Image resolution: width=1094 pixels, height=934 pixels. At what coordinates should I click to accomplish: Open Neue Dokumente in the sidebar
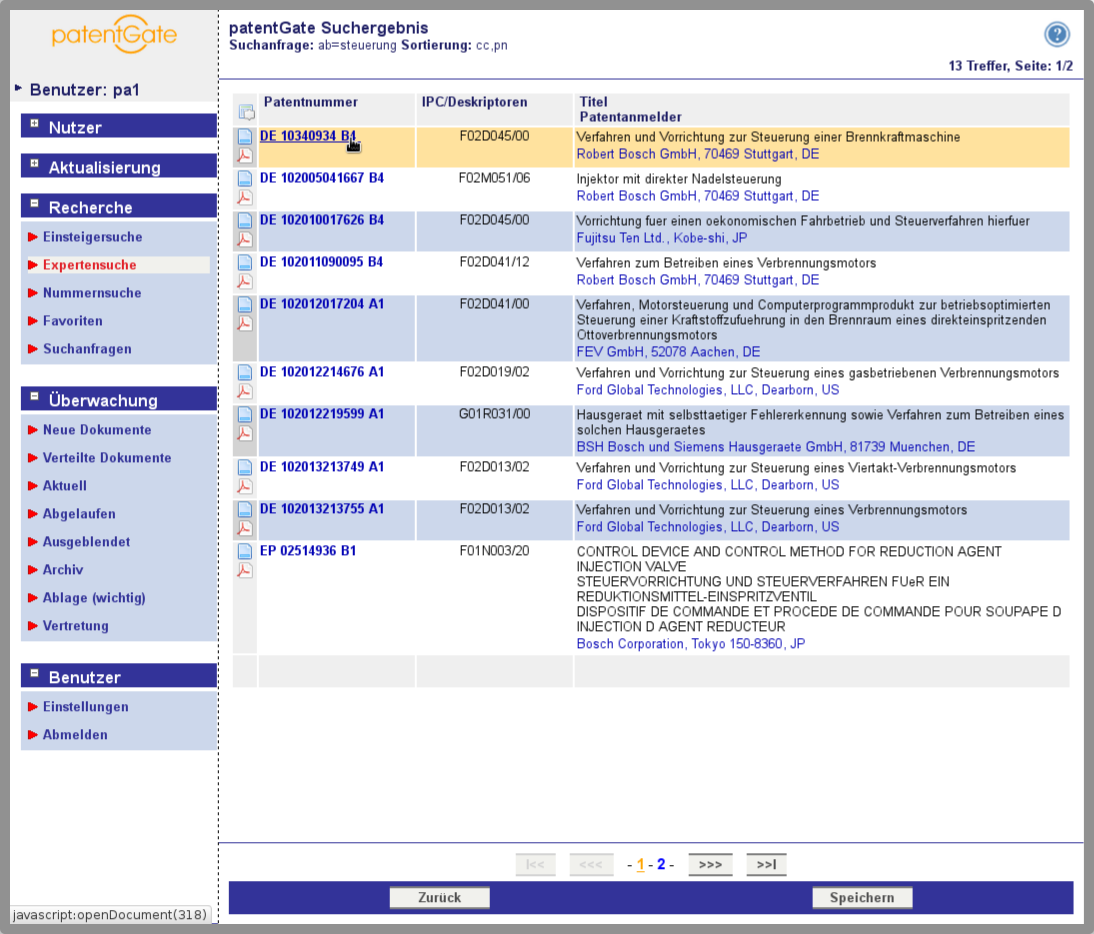coord(97,430)
